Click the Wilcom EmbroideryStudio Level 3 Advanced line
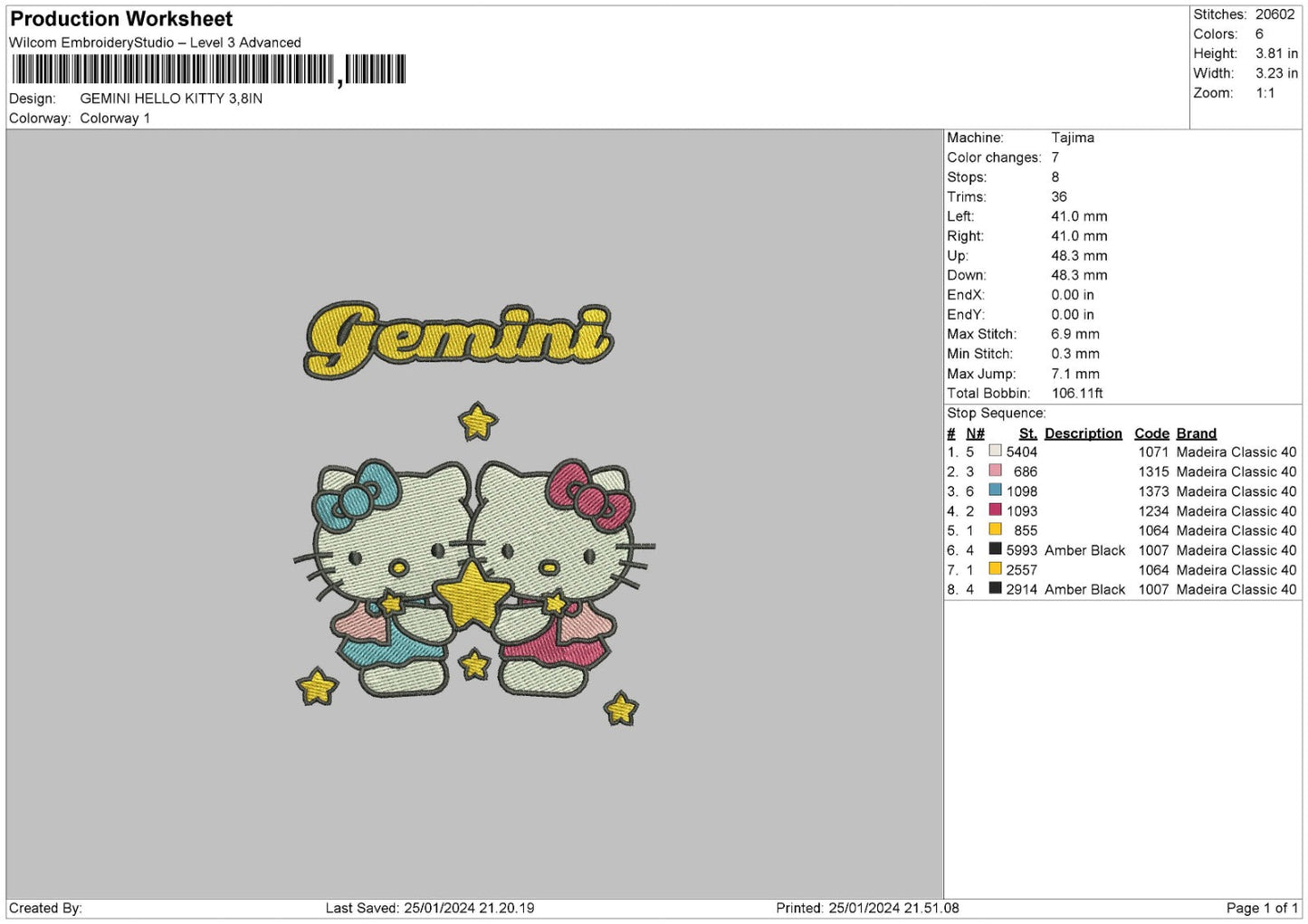1308x924 pixels. pos(155,43)
